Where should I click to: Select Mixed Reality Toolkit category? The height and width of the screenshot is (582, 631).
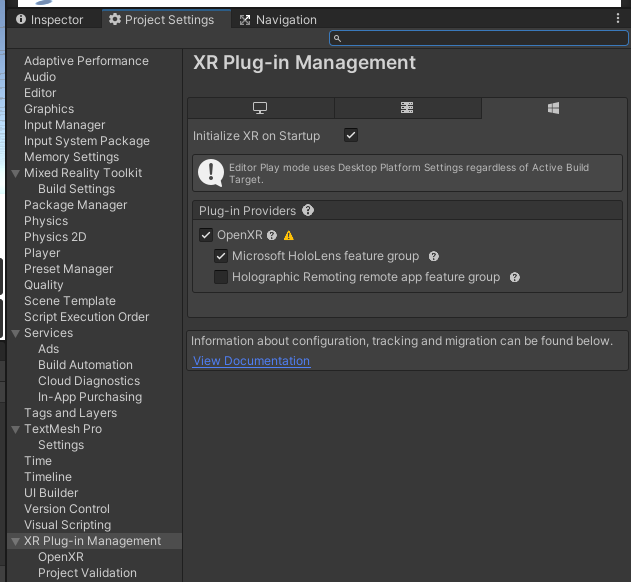tap(83, 173)
